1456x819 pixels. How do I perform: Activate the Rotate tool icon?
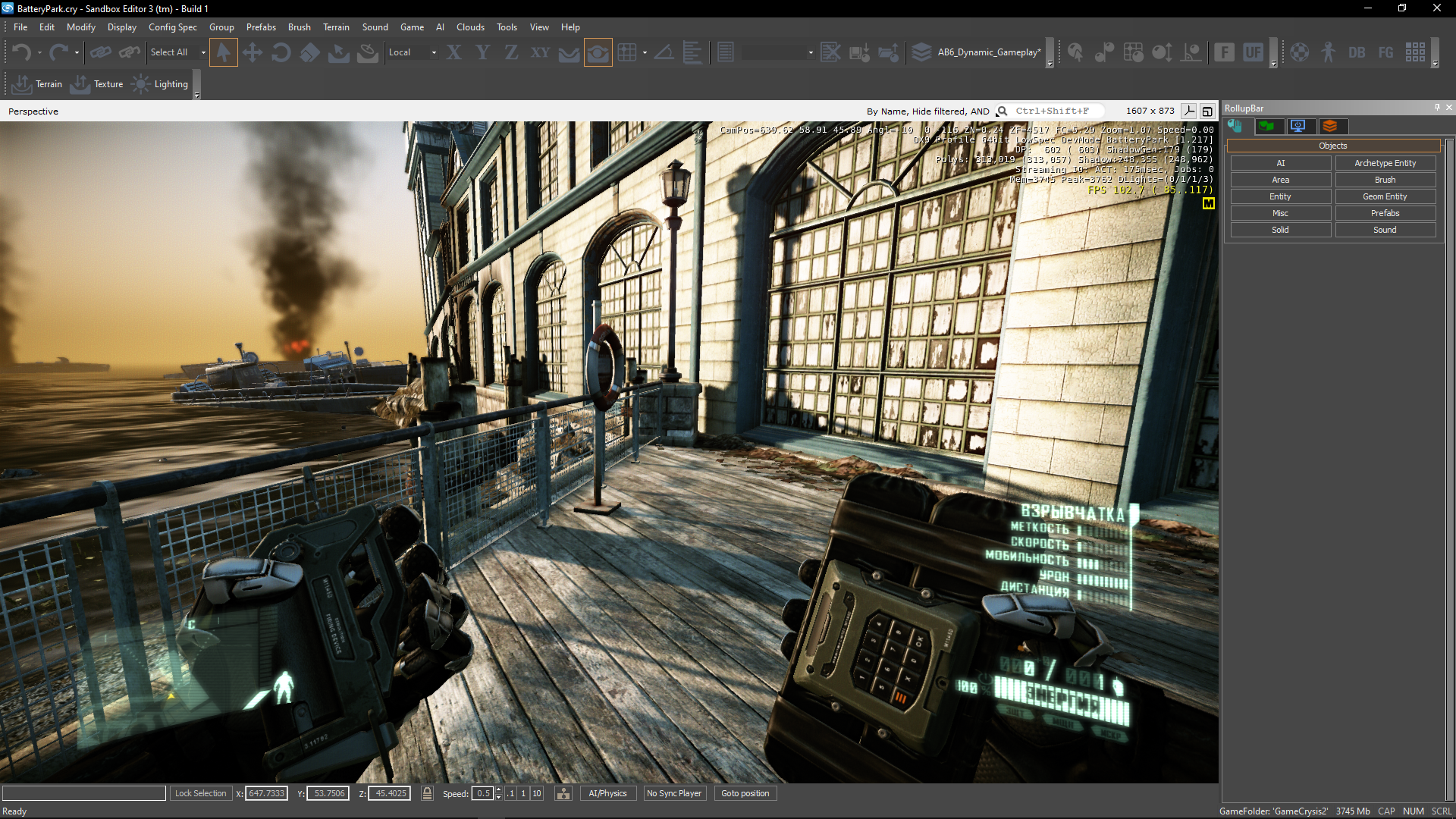click(281, 52)
